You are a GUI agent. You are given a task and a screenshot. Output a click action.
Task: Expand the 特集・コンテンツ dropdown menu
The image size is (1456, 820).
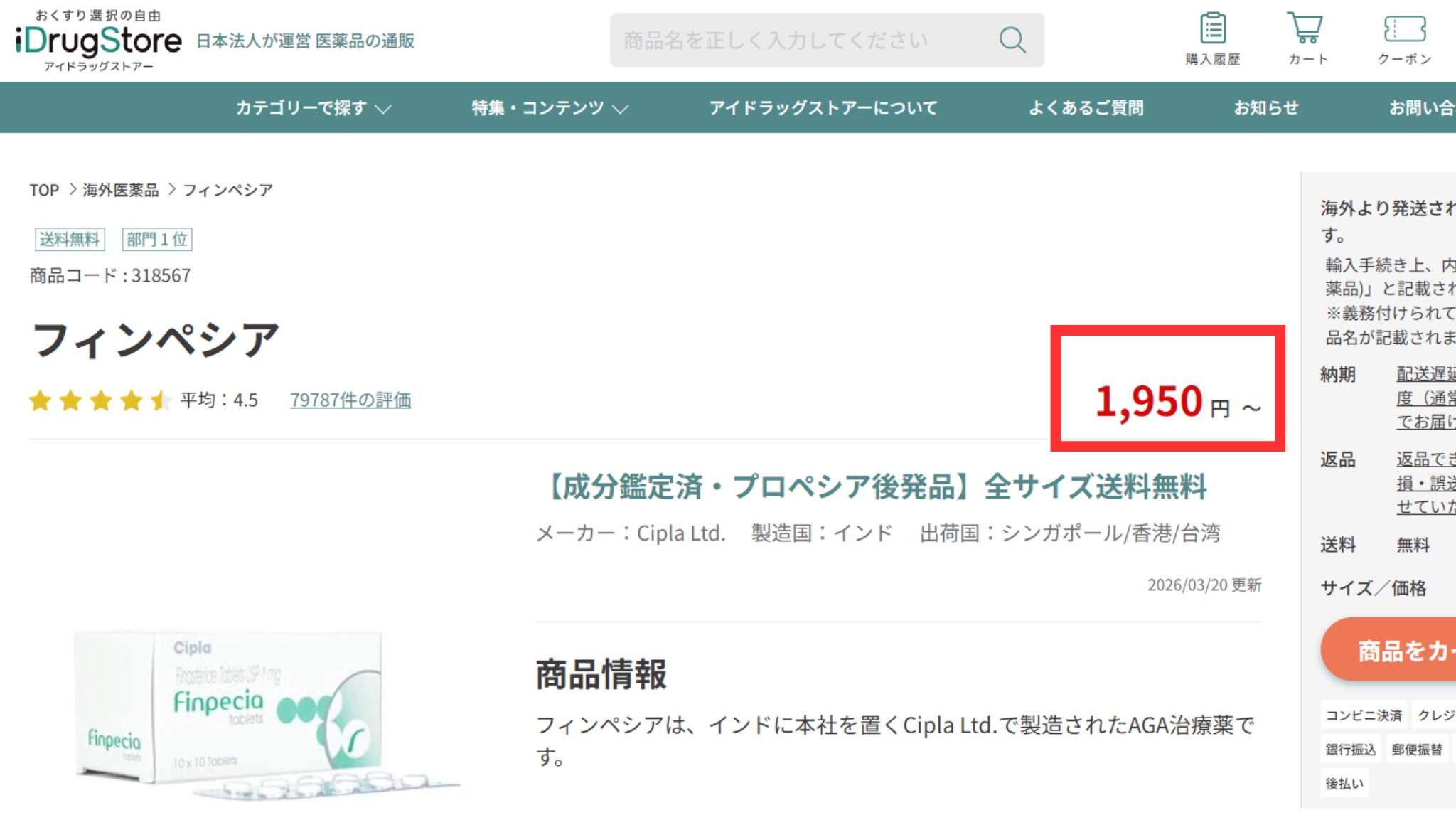[x=550, y=108]
